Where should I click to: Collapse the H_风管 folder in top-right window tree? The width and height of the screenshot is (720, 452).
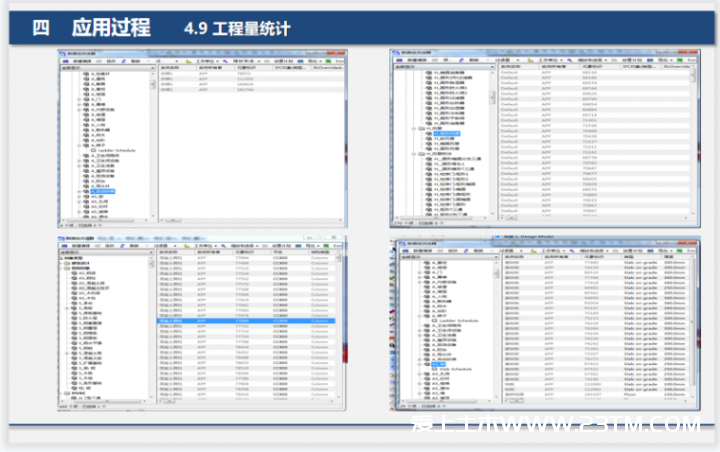pyautogui.click(x=414, y=129)
